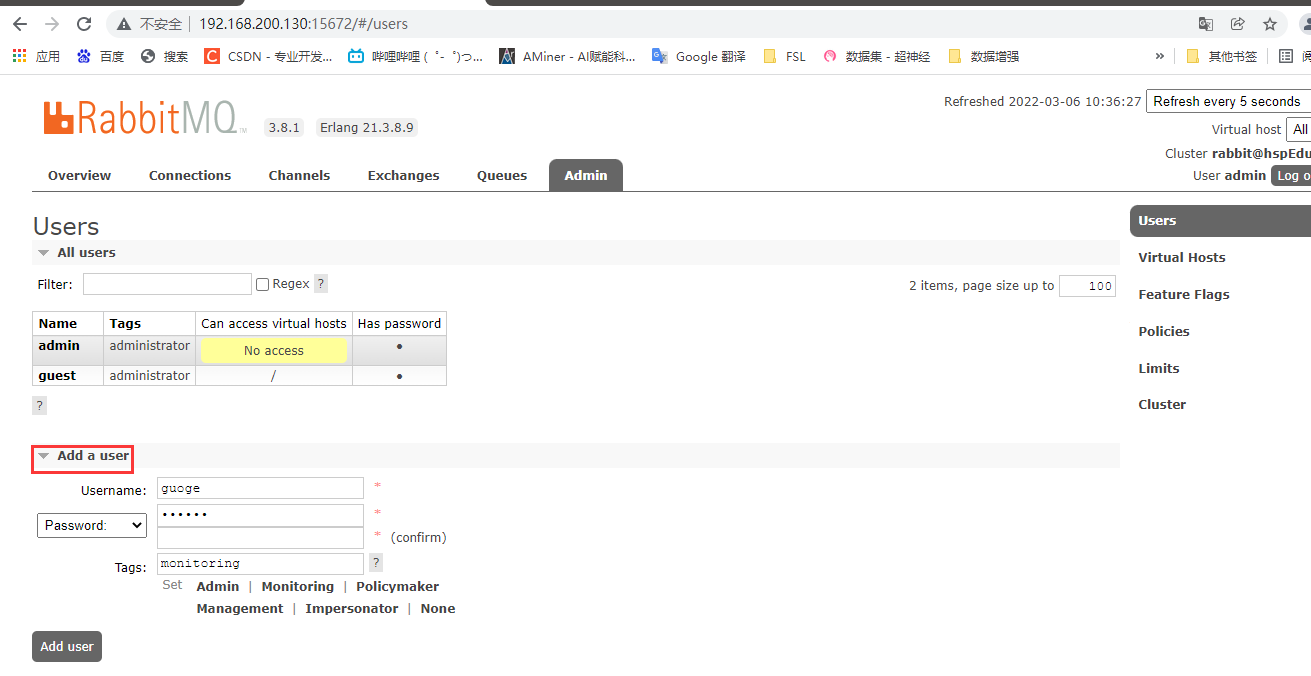Open the Google 翻译 bookmark
1311x676 pixels.
pyautogui.click(x=699, y=56)
